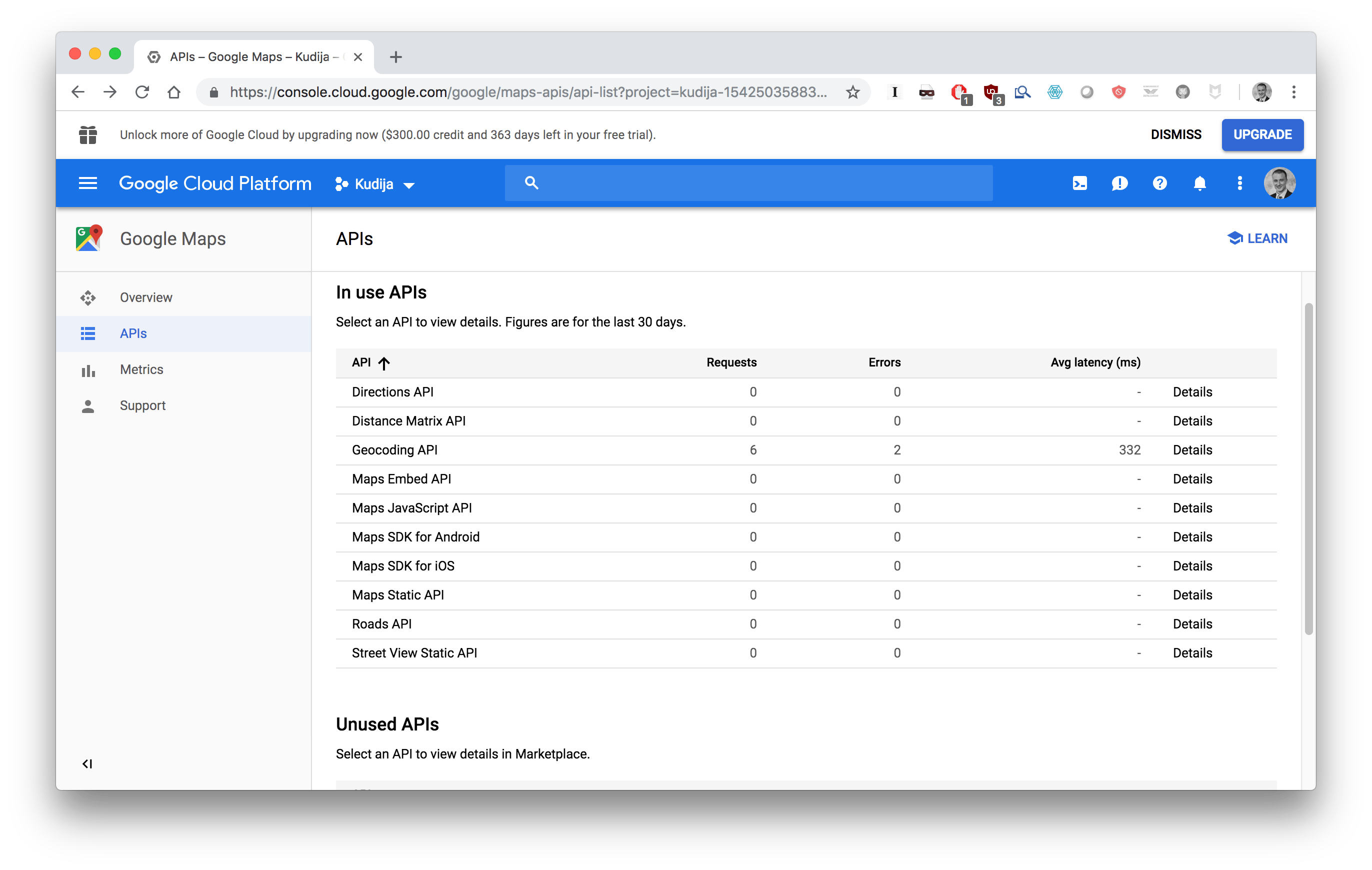Viewport: 1372px width, 870px height.
Task: Select Overview in the sidebar
Action: pyautogui.click(x=146, y=297)
